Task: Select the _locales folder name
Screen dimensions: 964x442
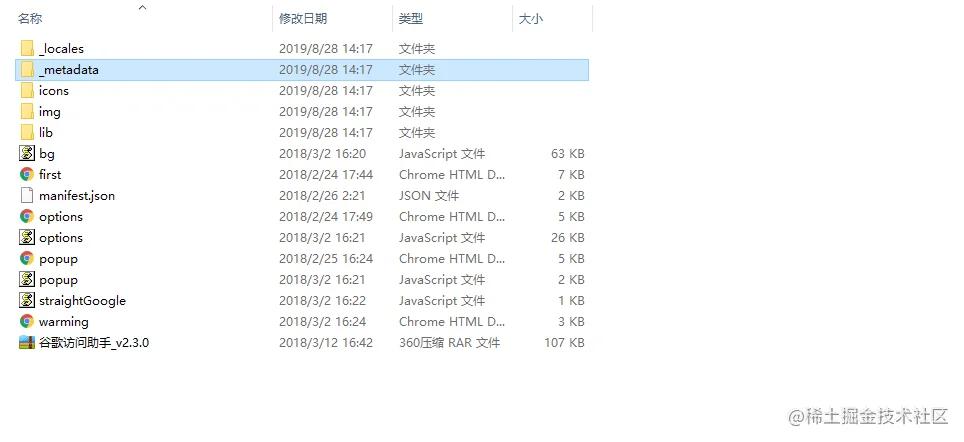Action: click(61, 49)
